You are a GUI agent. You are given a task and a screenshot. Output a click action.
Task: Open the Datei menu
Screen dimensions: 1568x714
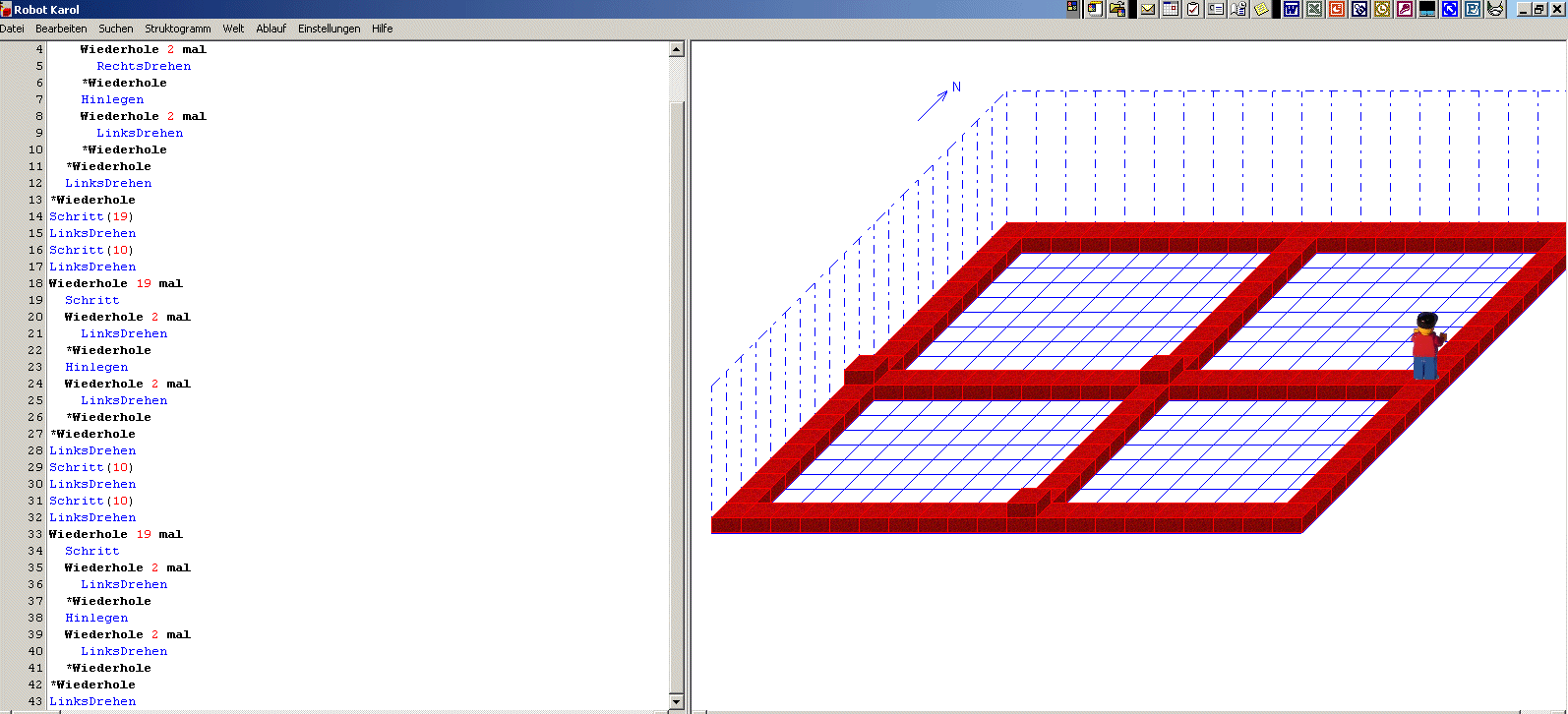point(12,29)
